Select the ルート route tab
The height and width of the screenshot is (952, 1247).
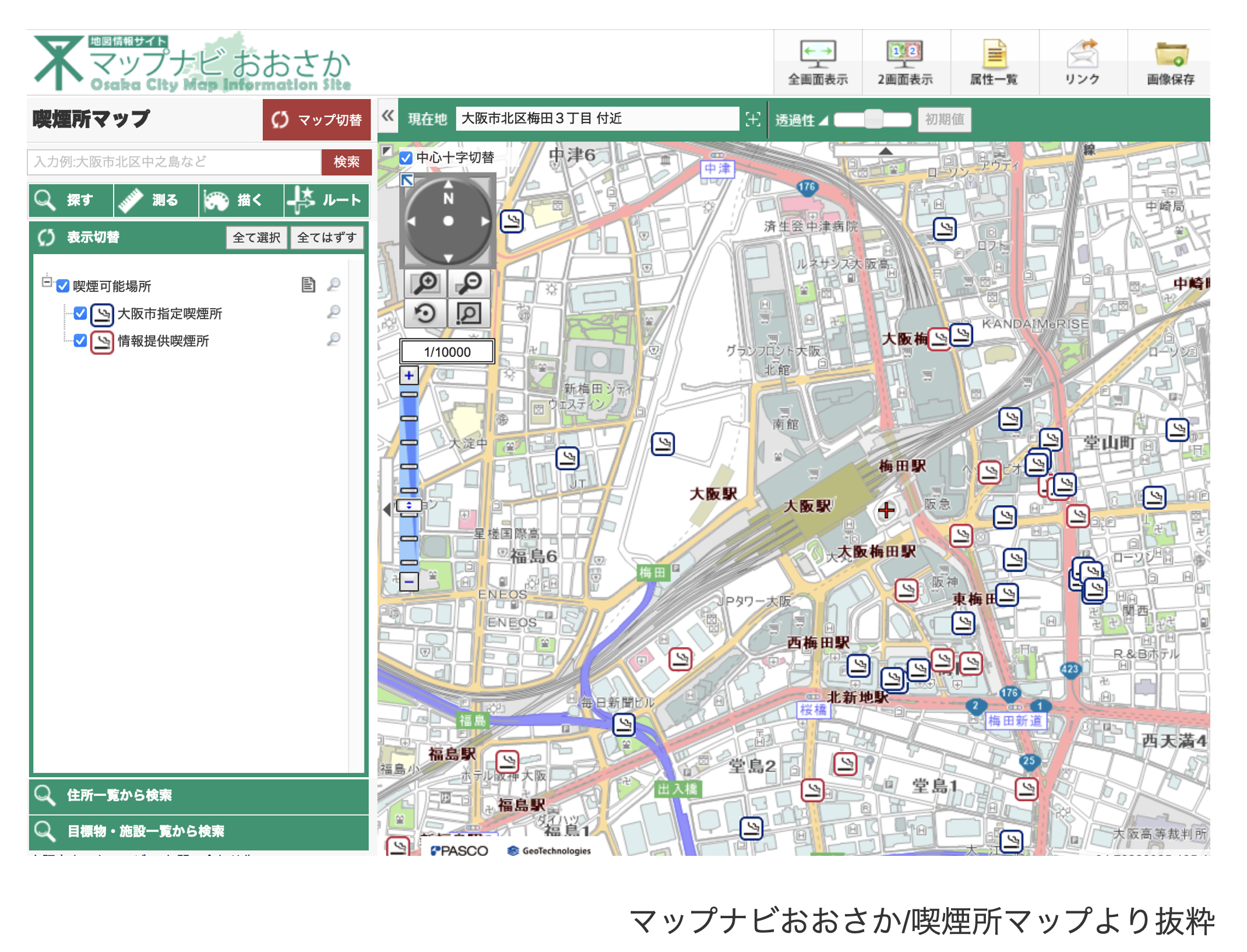(327, 200)
